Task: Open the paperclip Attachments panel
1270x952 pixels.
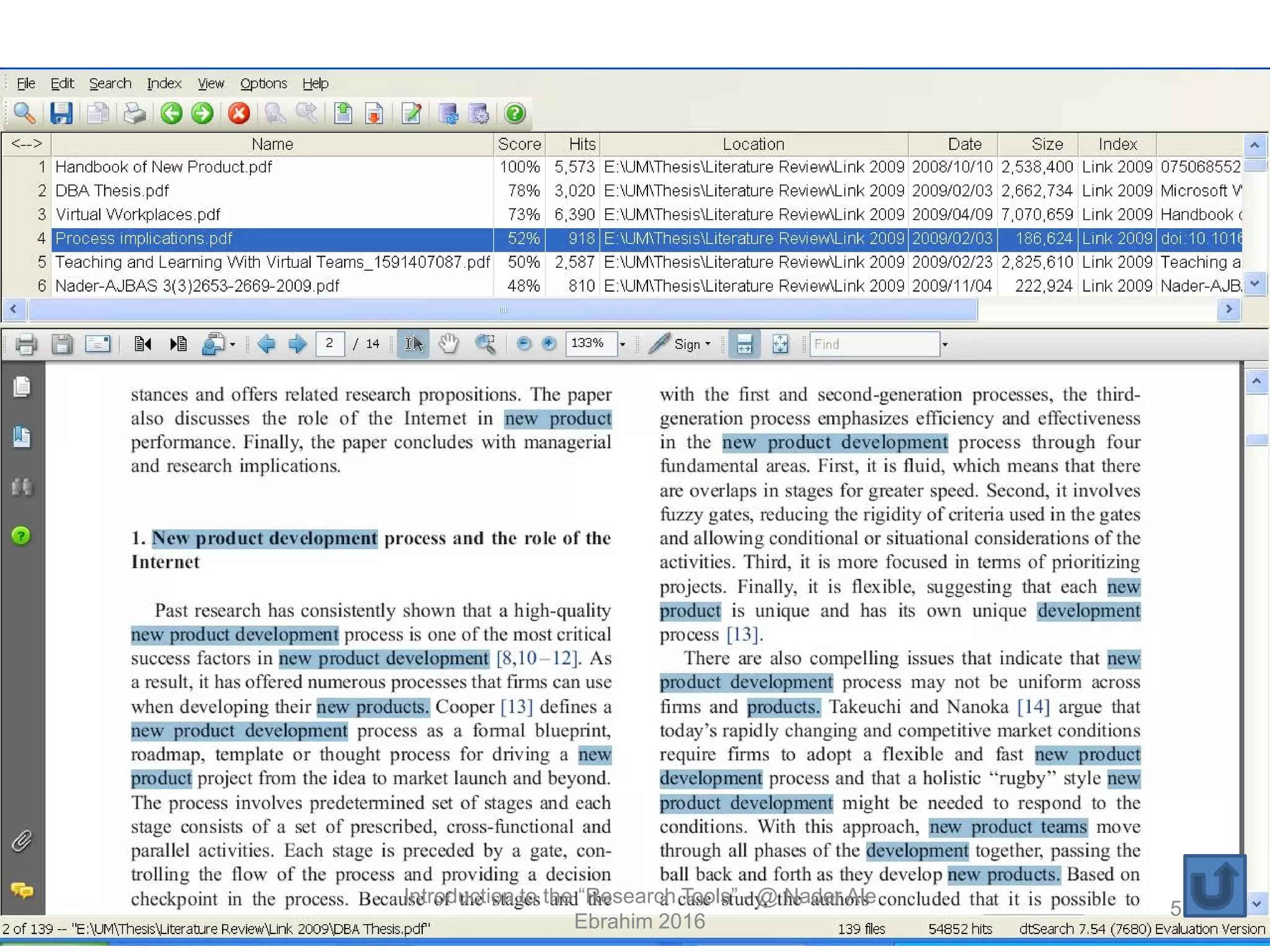Action: pos(22,841)
